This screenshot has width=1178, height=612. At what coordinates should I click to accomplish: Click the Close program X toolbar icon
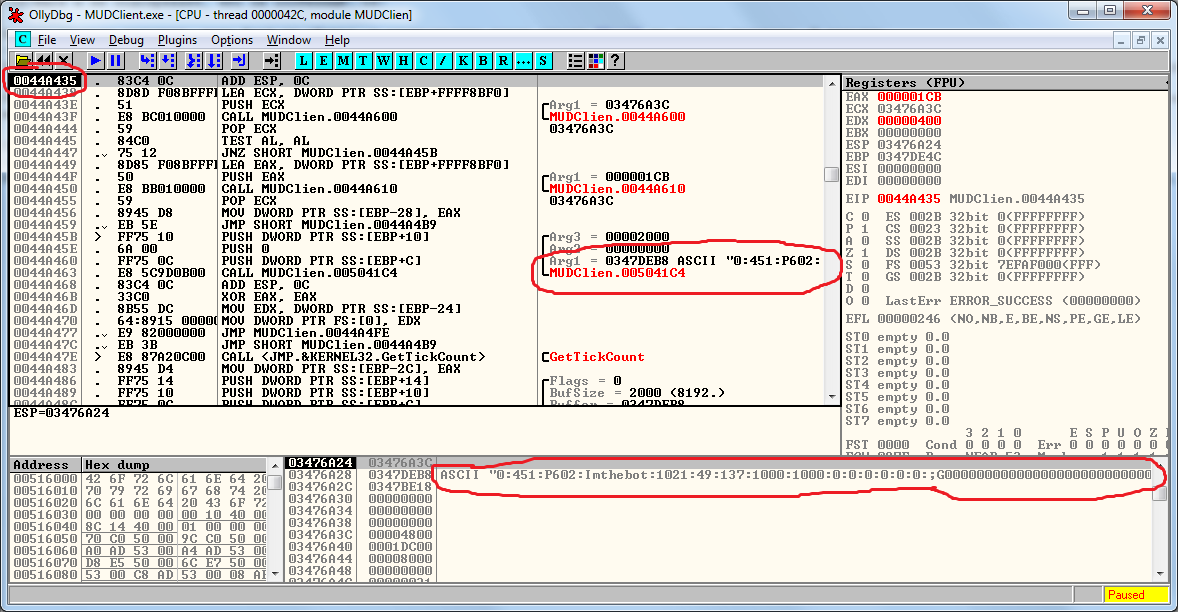click(64, 61)
